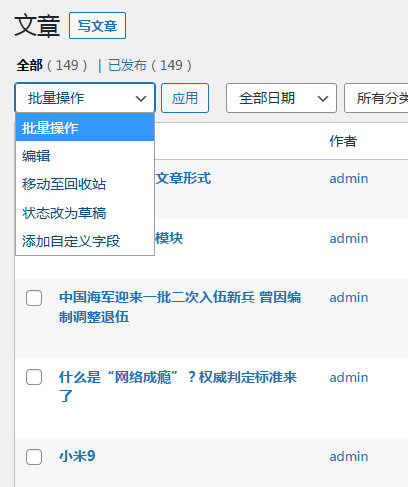The width and height of the screenshot is (408, 487).
Task: Choose 移动至回收站 option
Action: (85, 184)
